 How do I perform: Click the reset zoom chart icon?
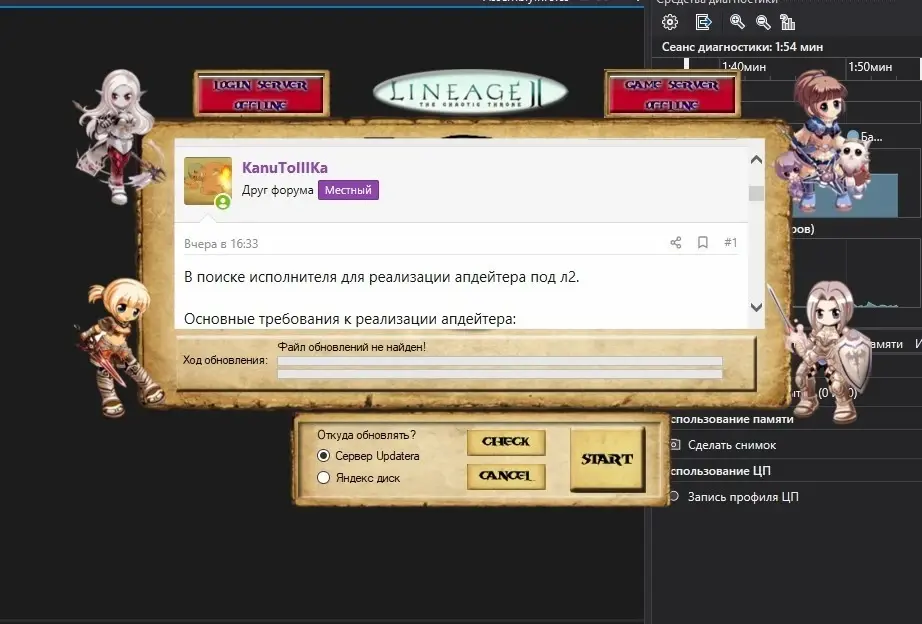coord(787,22)
